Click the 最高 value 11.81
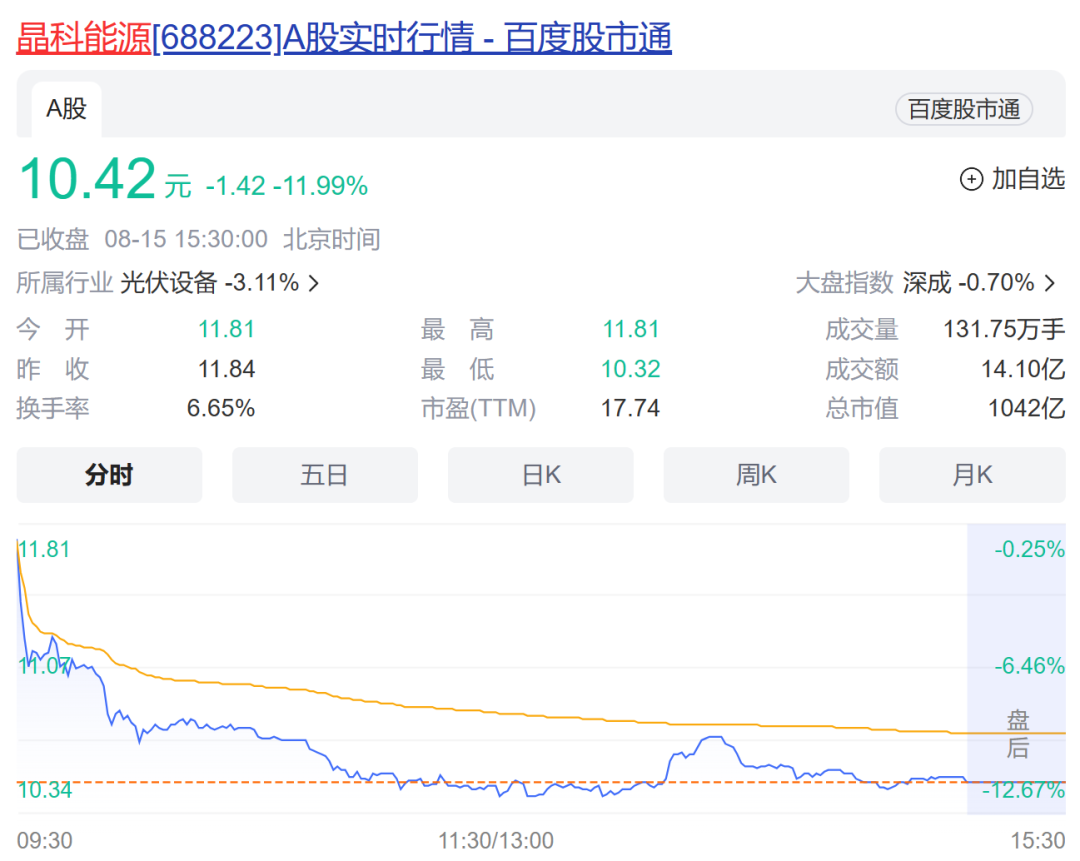 click(631, 329)
